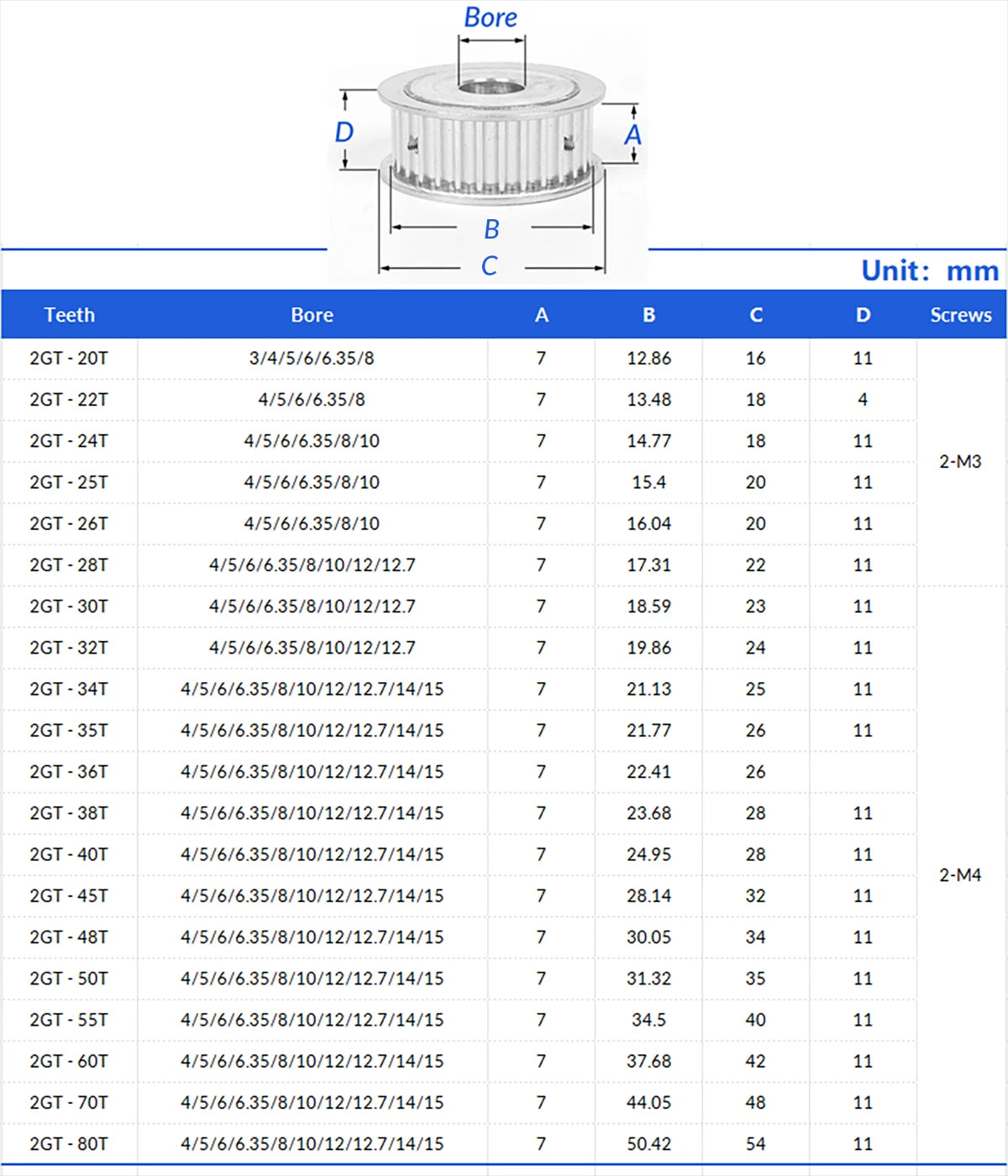
Task: Click the B value '14.77'
Action: click(648, 441)
